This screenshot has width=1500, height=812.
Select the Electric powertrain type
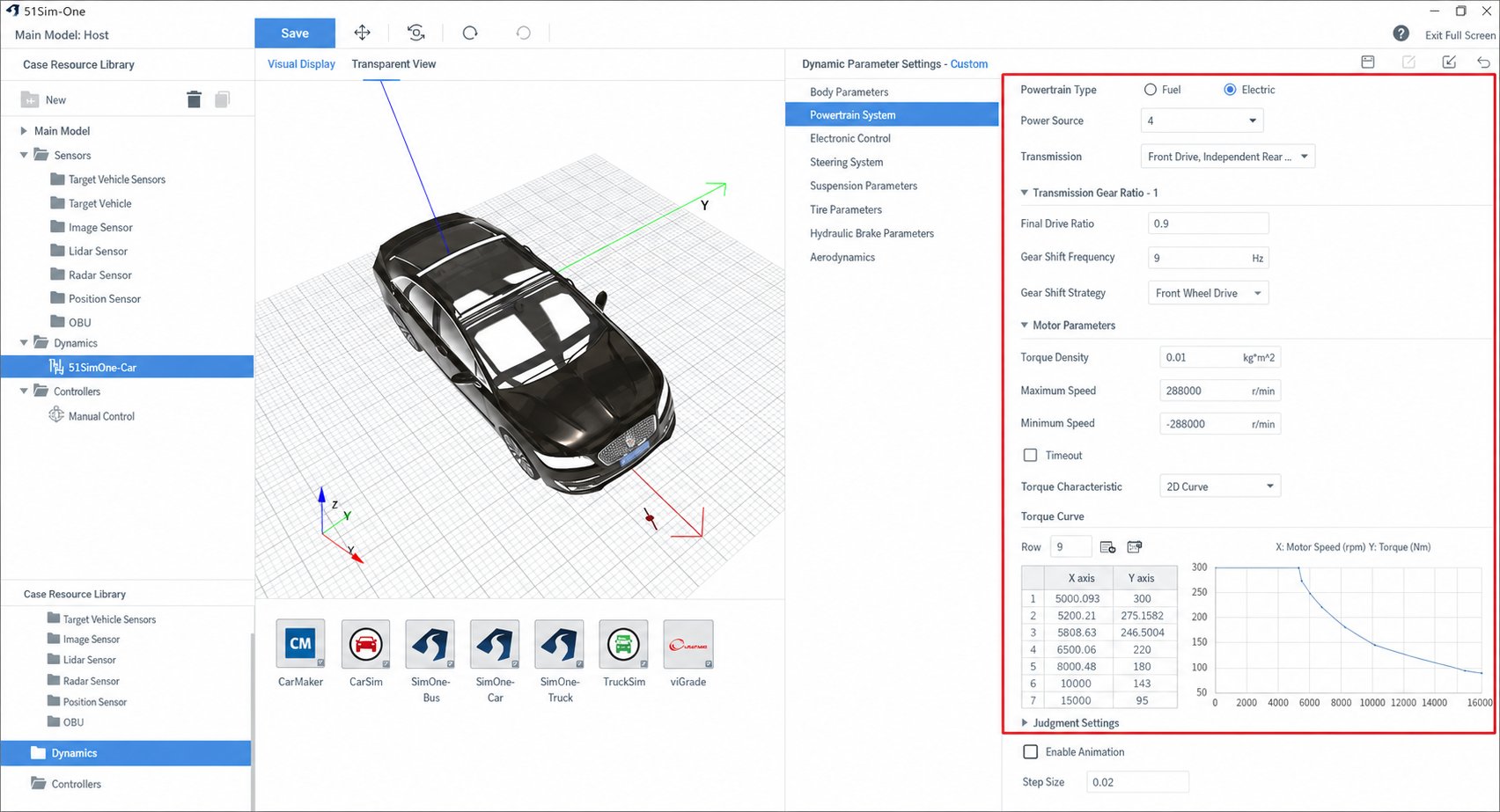(1230, 90)
